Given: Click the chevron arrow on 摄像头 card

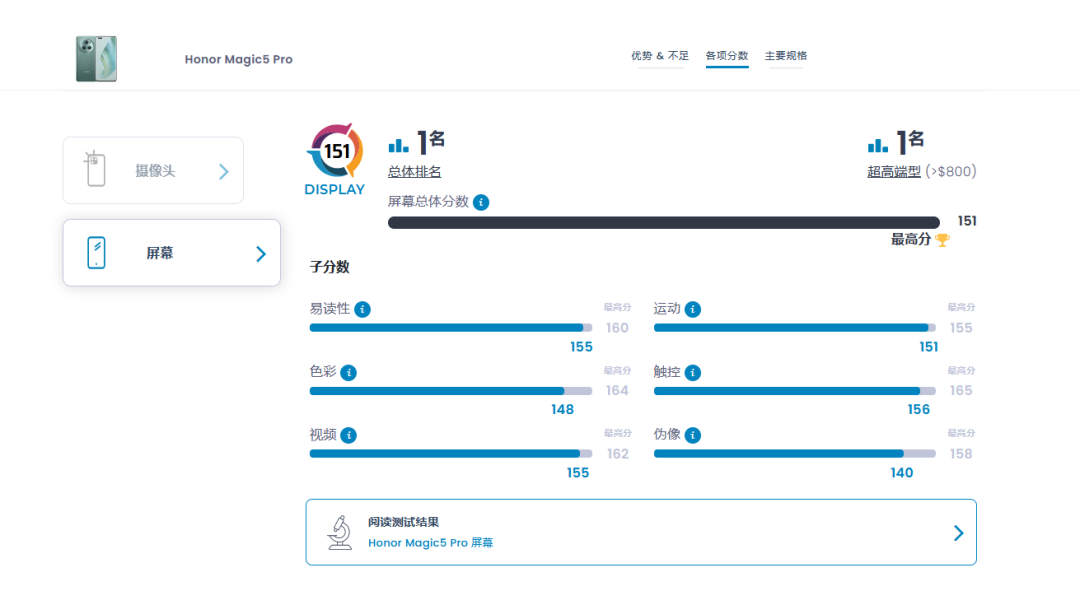Looking at the screenshot, I should [x=224, y=172].
